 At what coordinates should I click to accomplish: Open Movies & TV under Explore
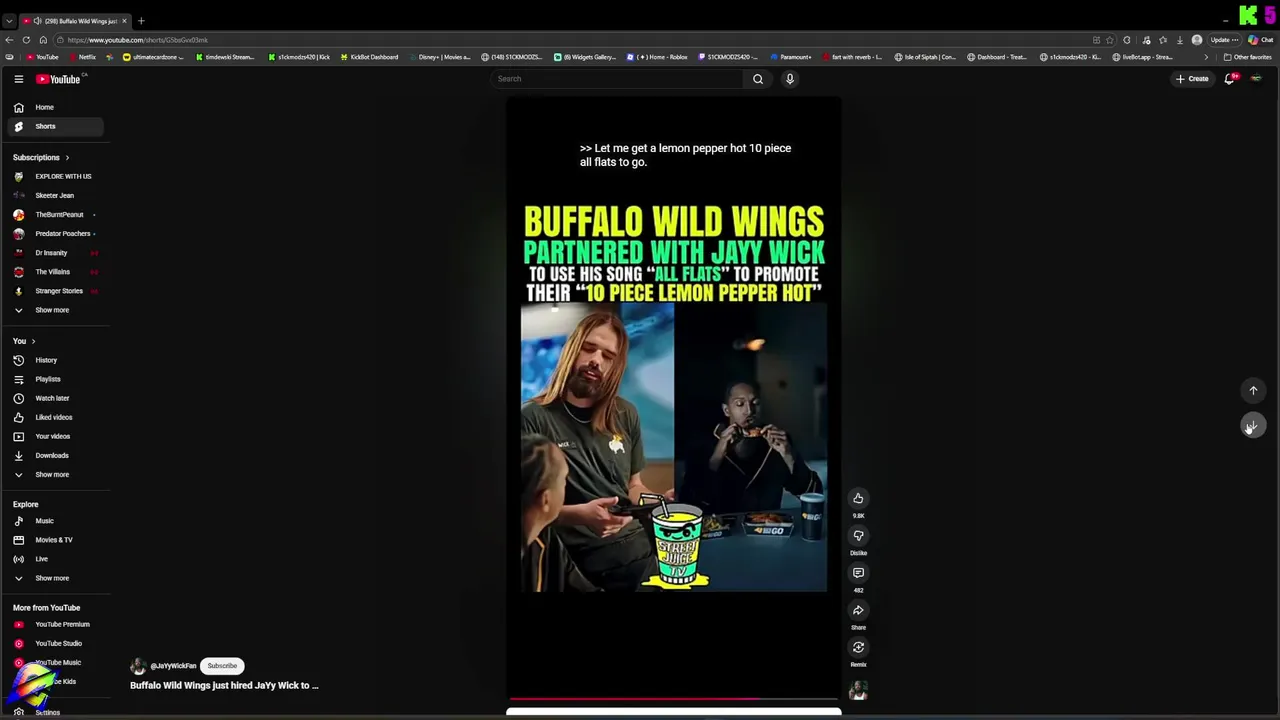(56, 540)
